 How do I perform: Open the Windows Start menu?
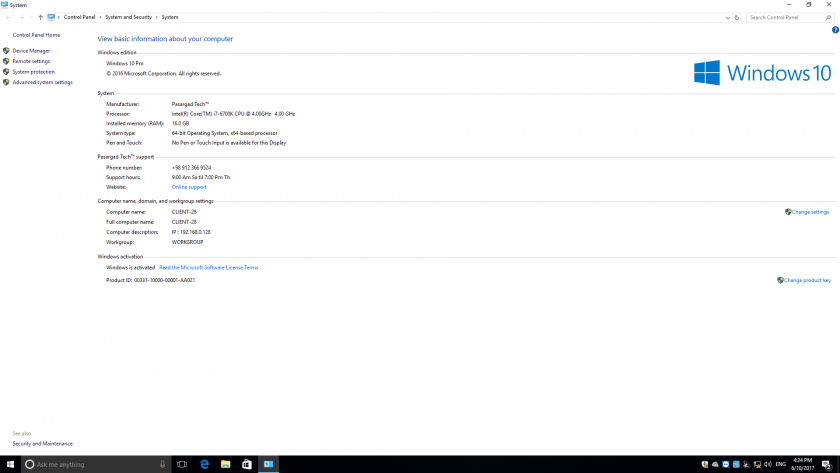(x=9, y=464)
